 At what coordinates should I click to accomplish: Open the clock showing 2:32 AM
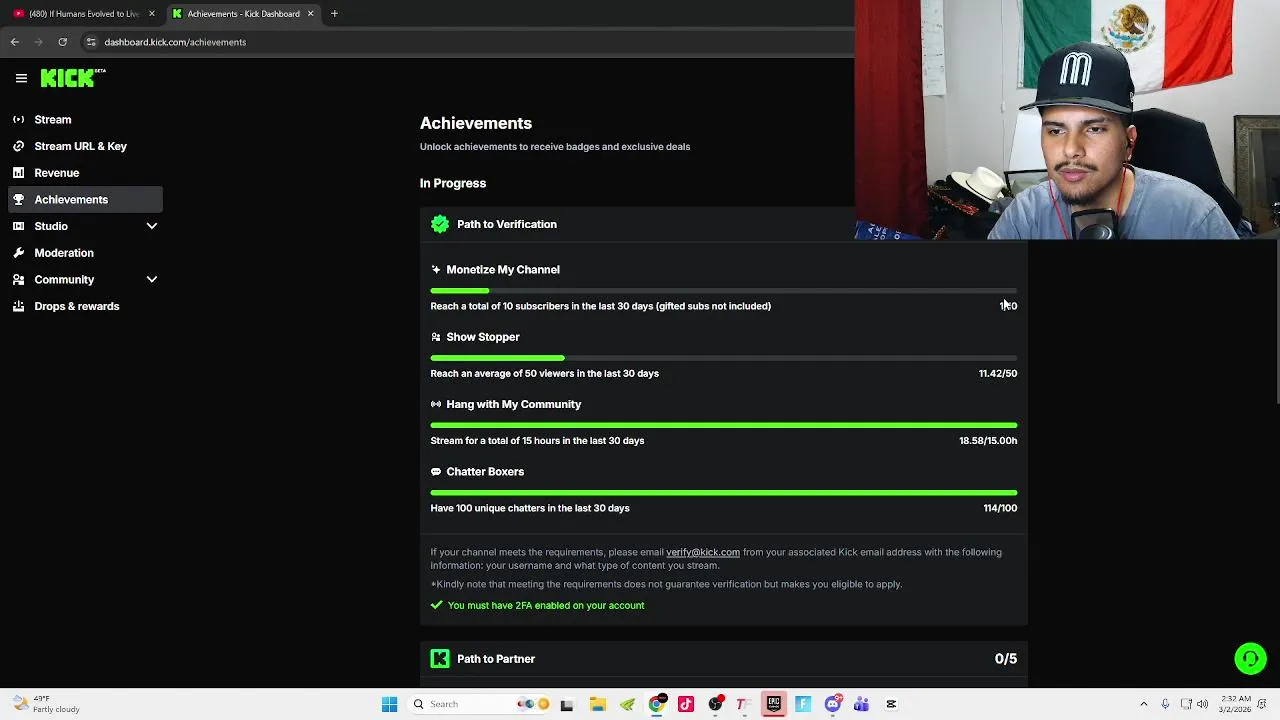point(1236,704)
